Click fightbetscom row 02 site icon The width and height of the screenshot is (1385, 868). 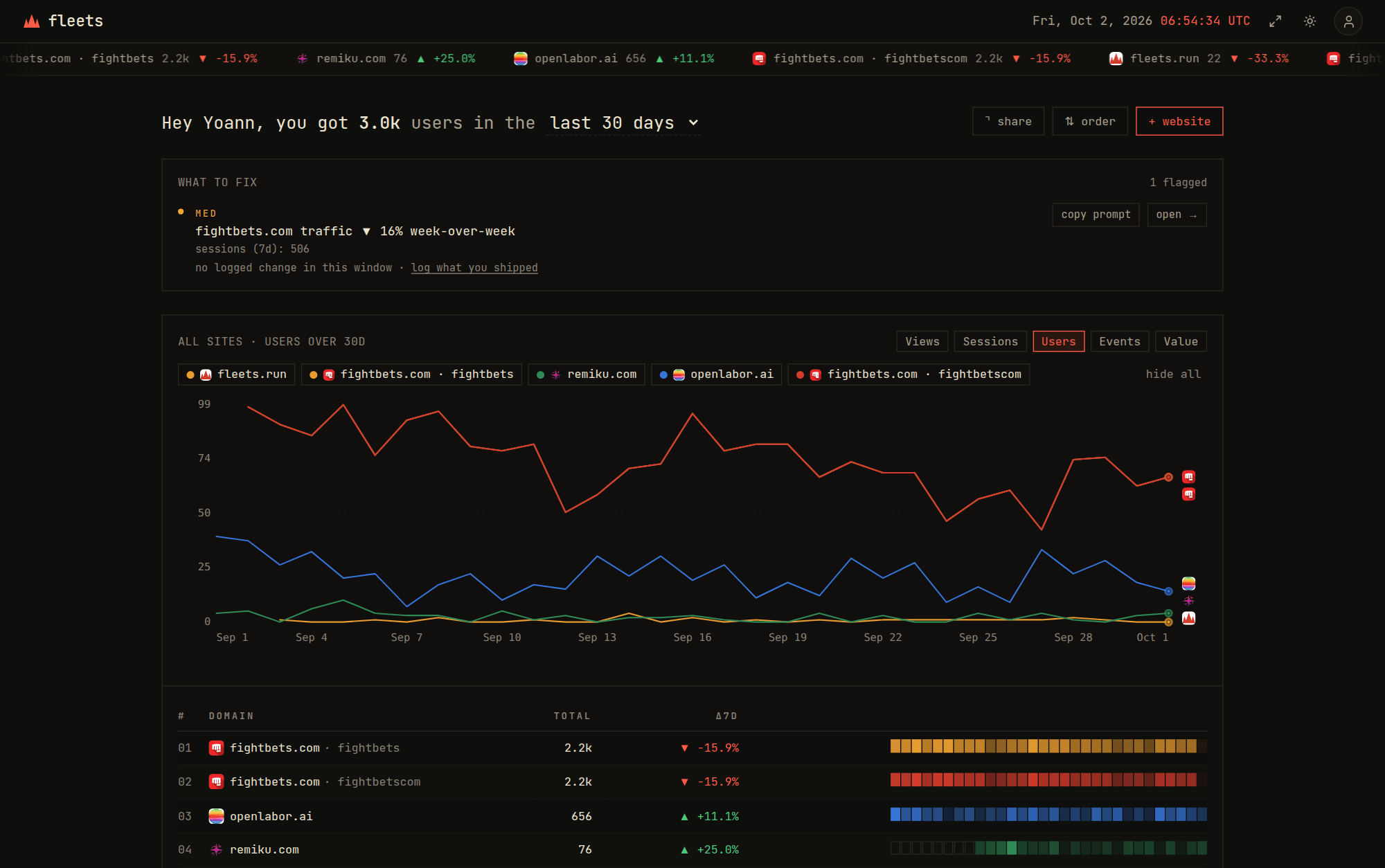point(216,782)
